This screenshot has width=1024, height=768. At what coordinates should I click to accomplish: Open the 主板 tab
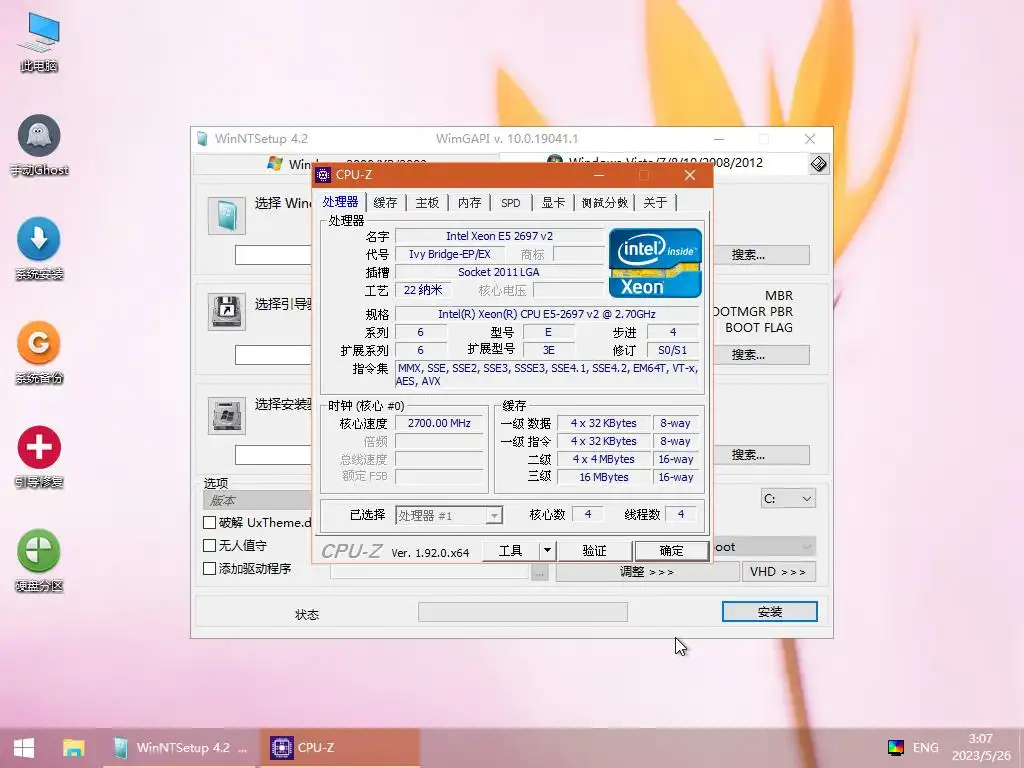(x=427, y=202)
